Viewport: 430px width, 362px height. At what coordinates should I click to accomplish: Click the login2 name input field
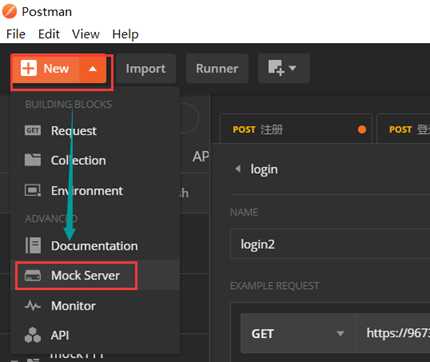330,244
